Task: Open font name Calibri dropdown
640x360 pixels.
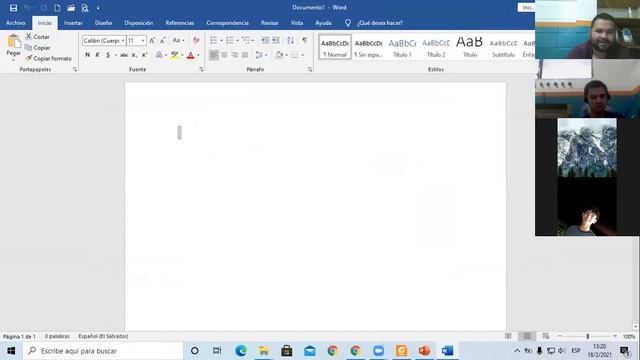Action: pyautogui.click(x=123, y=40)
